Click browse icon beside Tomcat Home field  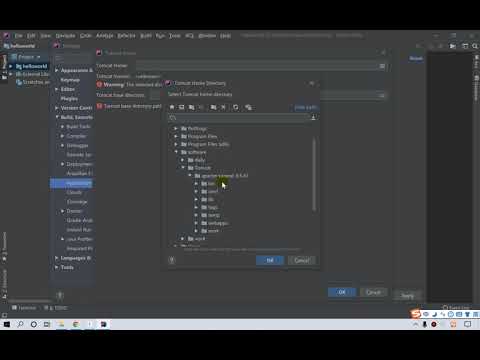382,66
